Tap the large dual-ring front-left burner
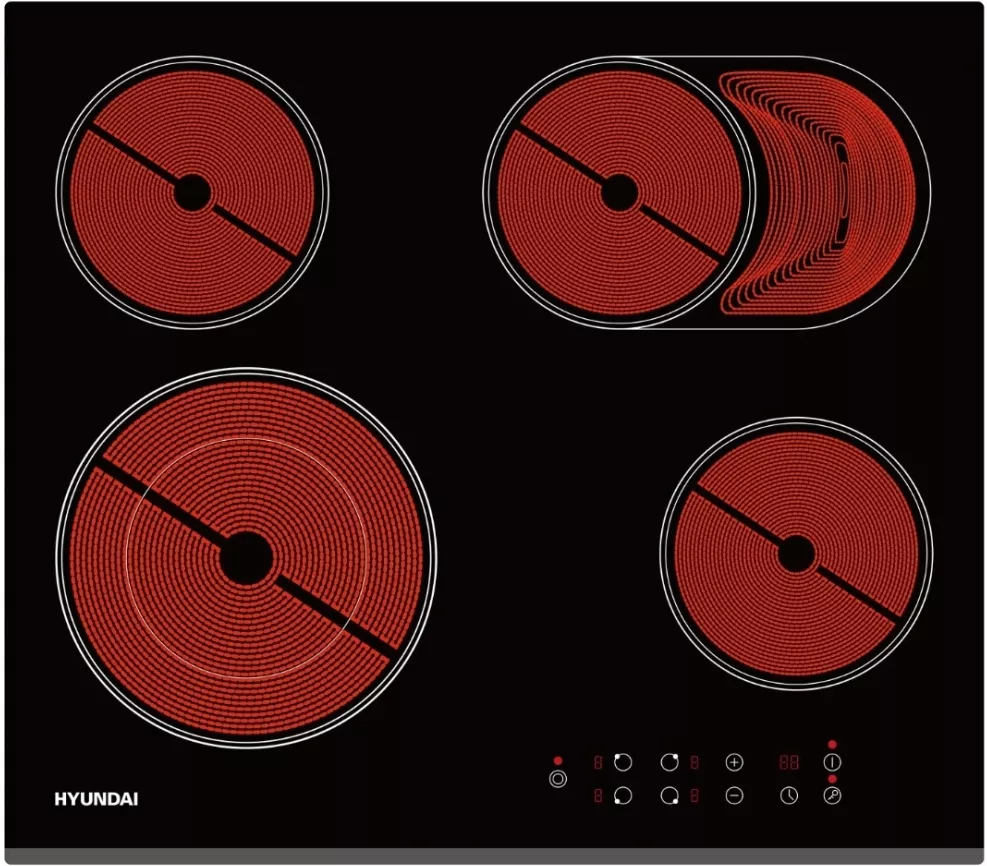 [x=247, y=558]
